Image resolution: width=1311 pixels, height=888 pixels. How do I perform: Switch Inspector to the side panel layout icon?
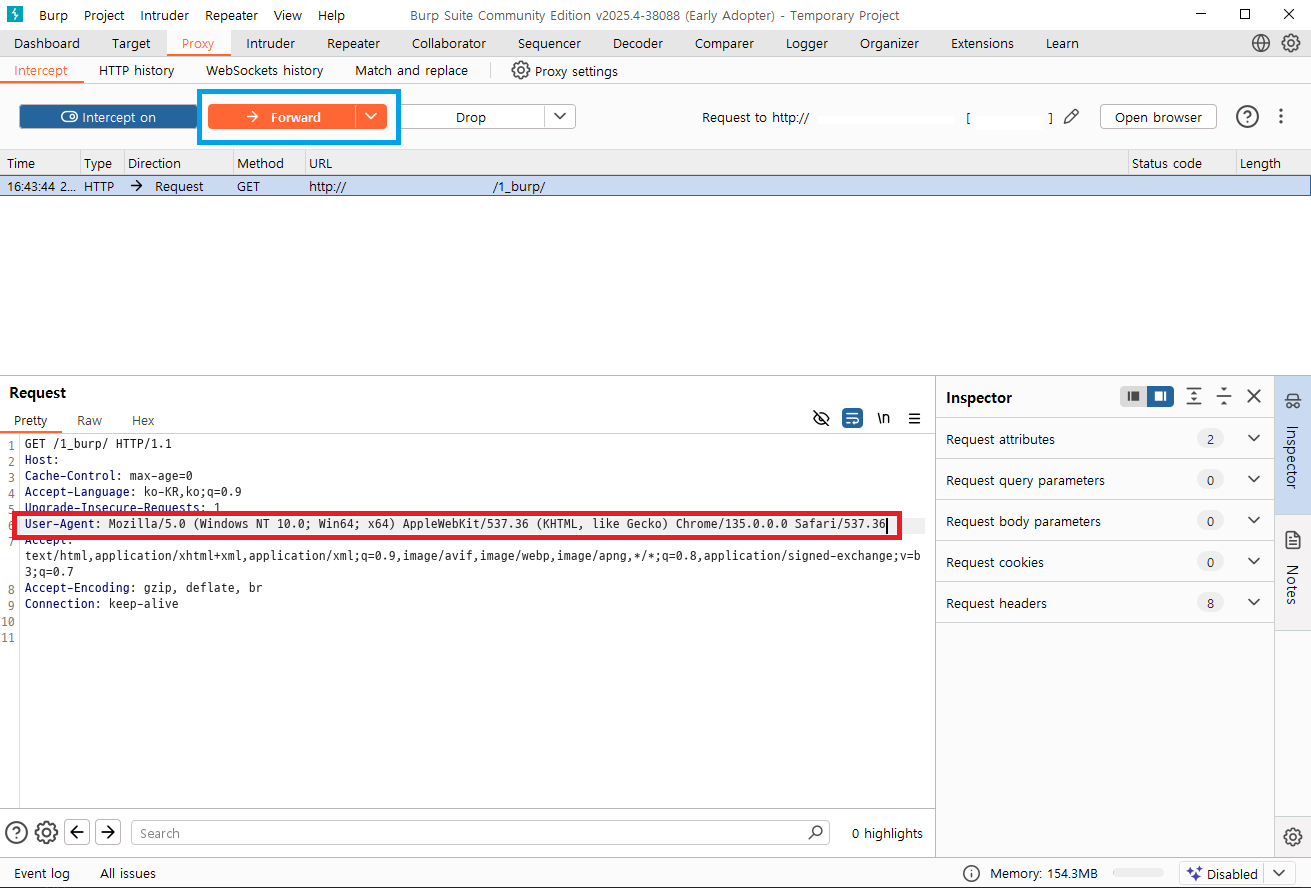[x=1161, y=397]
